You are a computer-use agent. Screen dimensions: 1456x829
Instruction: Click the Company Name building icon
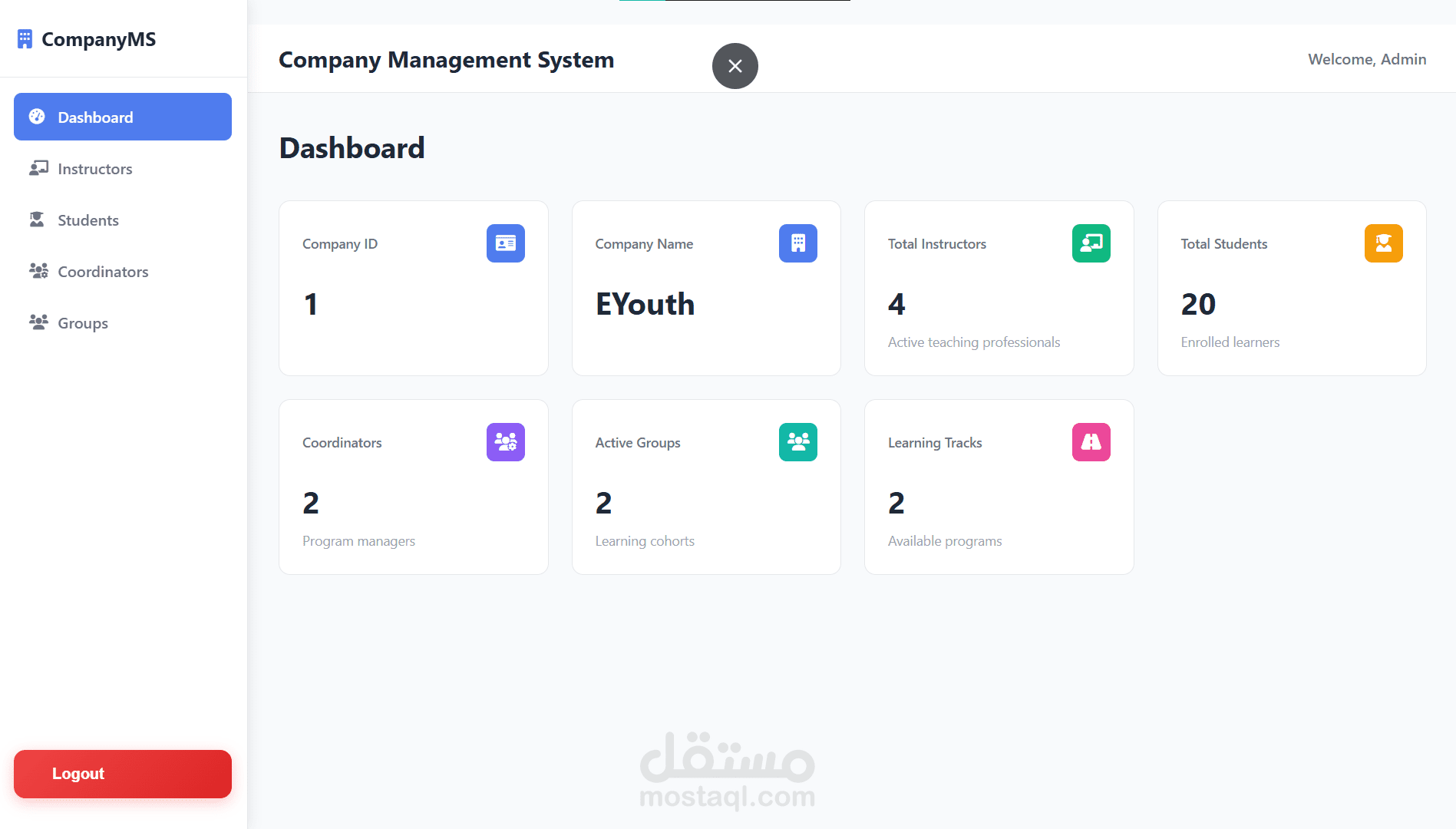(x=798, y=243)
